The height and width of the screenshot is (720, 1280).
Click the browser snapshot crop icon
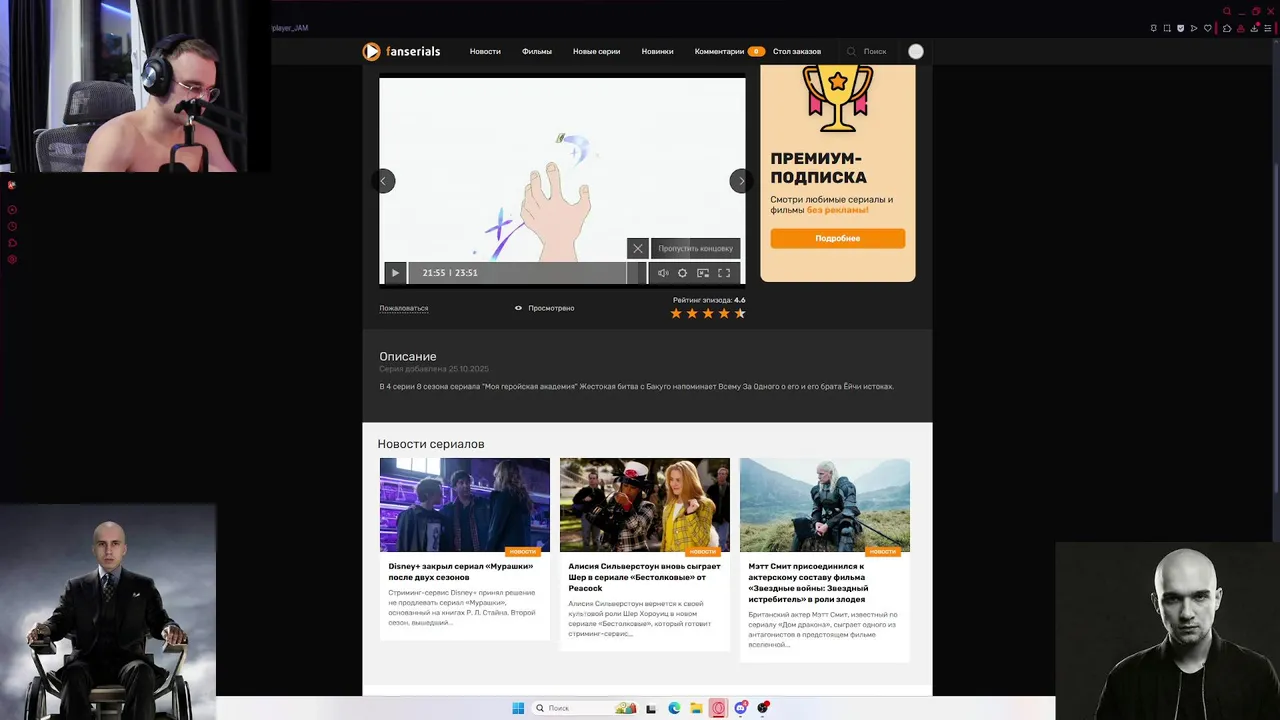(1166, 28)
